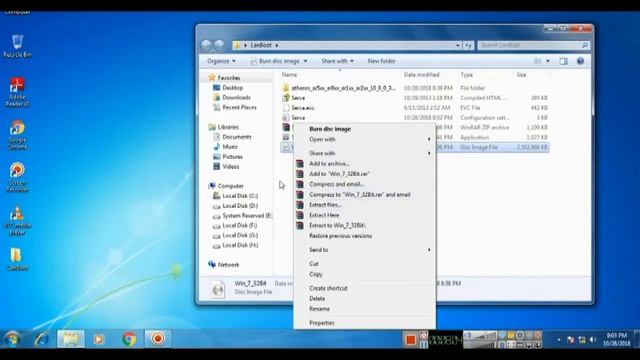The height and width of the screenshot is (360, 640).
Task: Open Properties from the context menu
Action: pos(364,323)
